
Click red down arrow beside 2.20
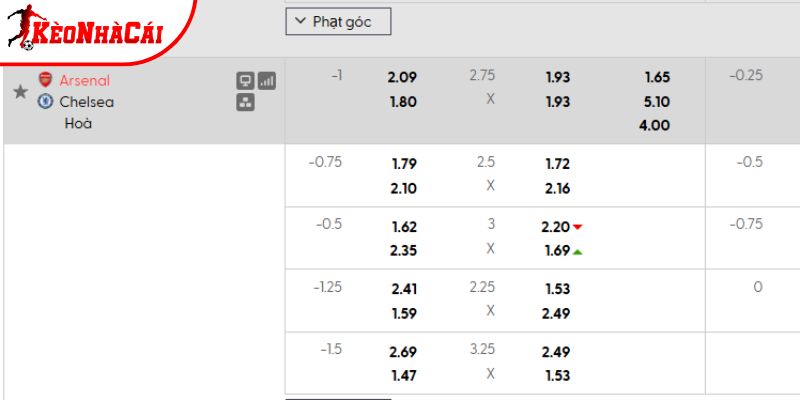point(578,227)
